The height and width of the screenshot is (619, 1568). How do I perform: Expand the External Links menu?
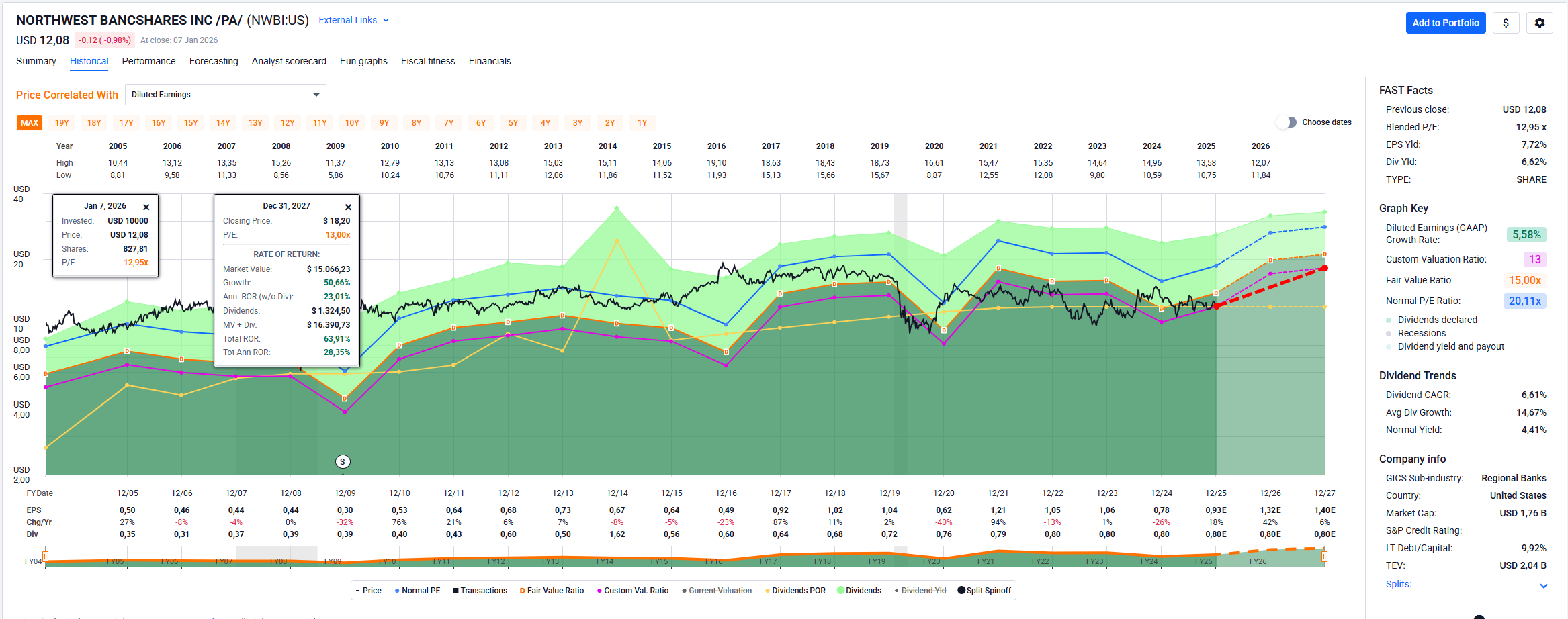353,20
